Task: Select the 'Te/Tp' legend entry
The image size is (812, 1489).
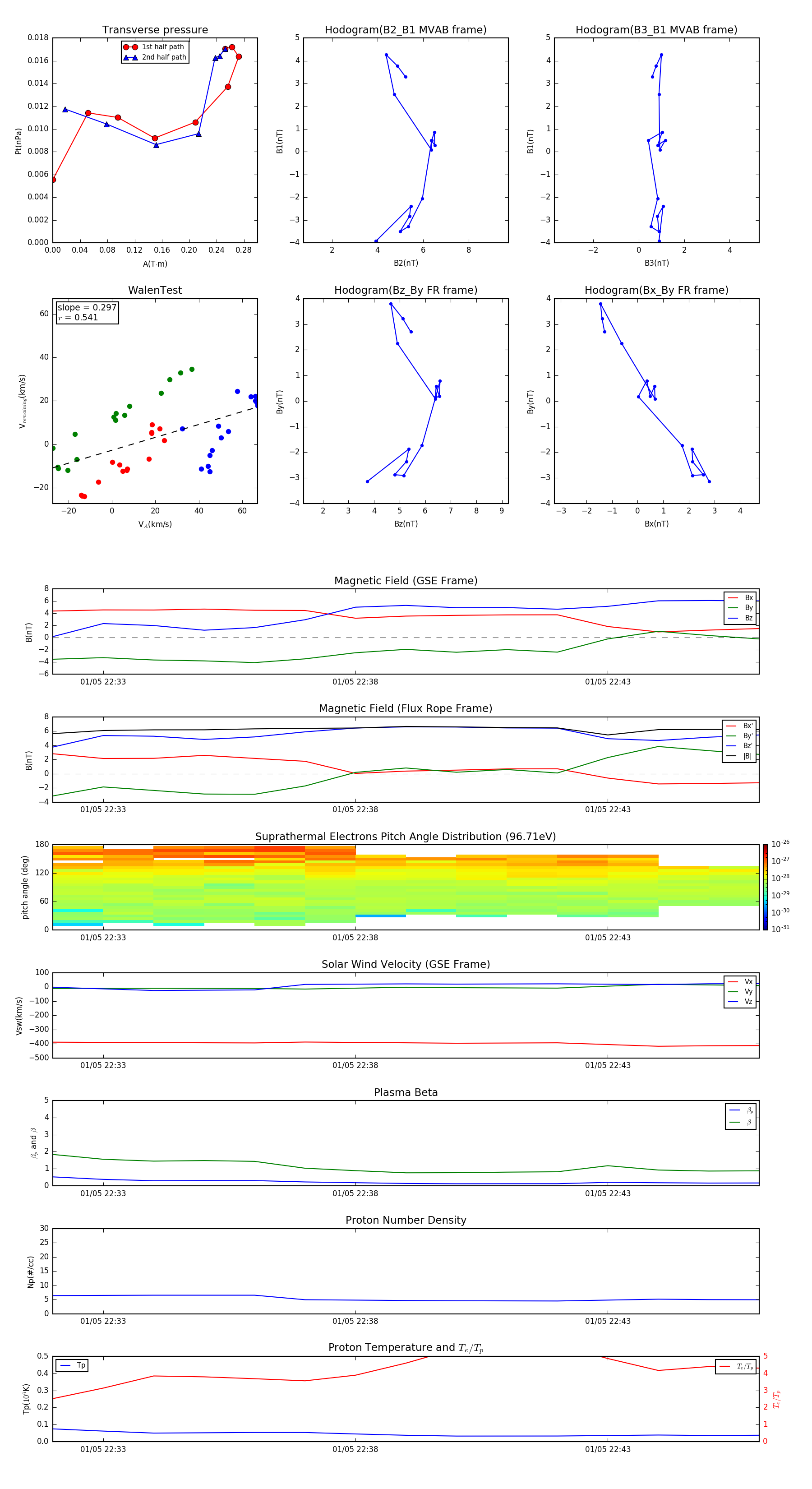Action: click(736, 1366)
